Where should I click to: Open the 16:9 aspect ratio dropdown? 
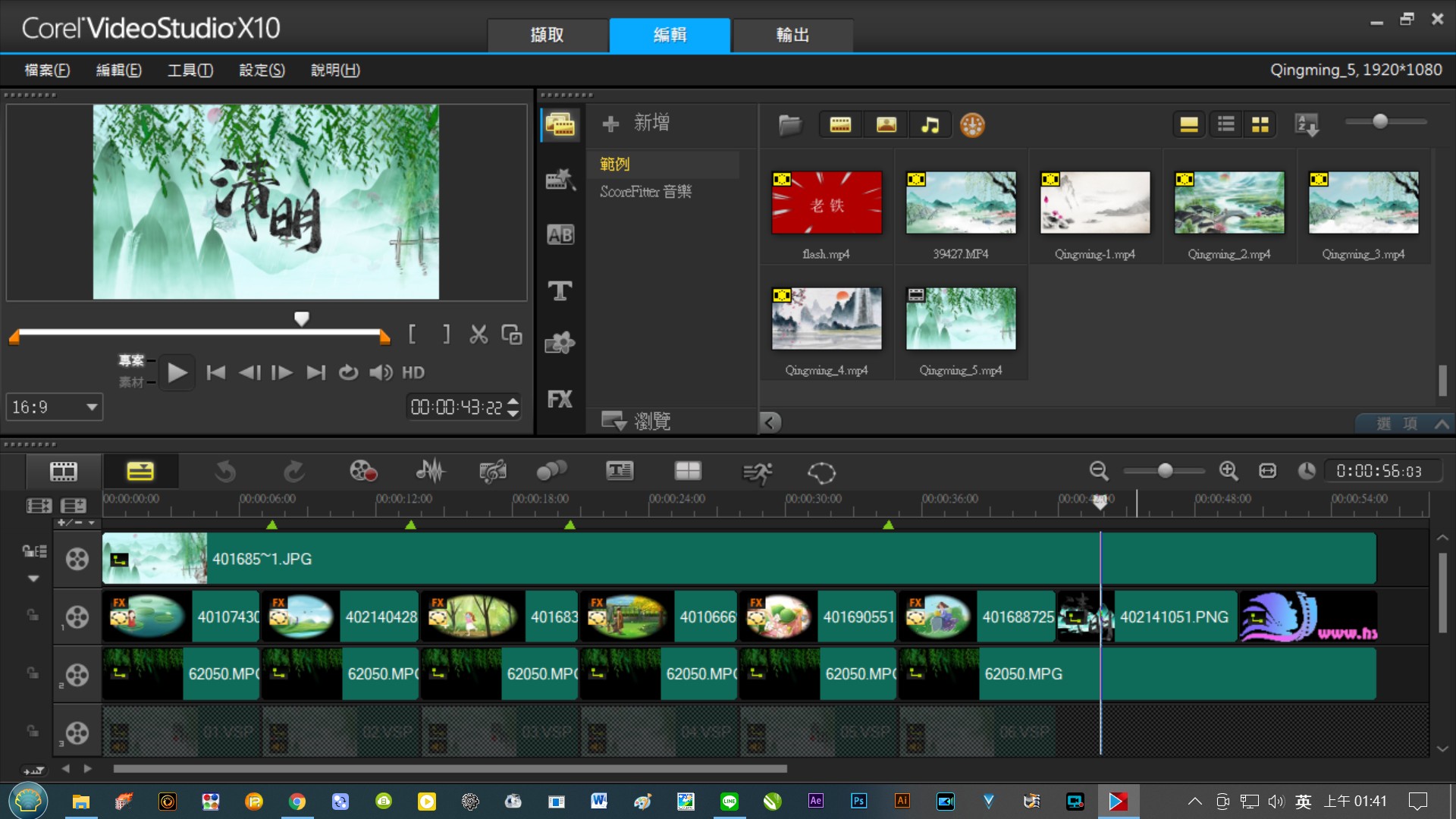point(55,407)
